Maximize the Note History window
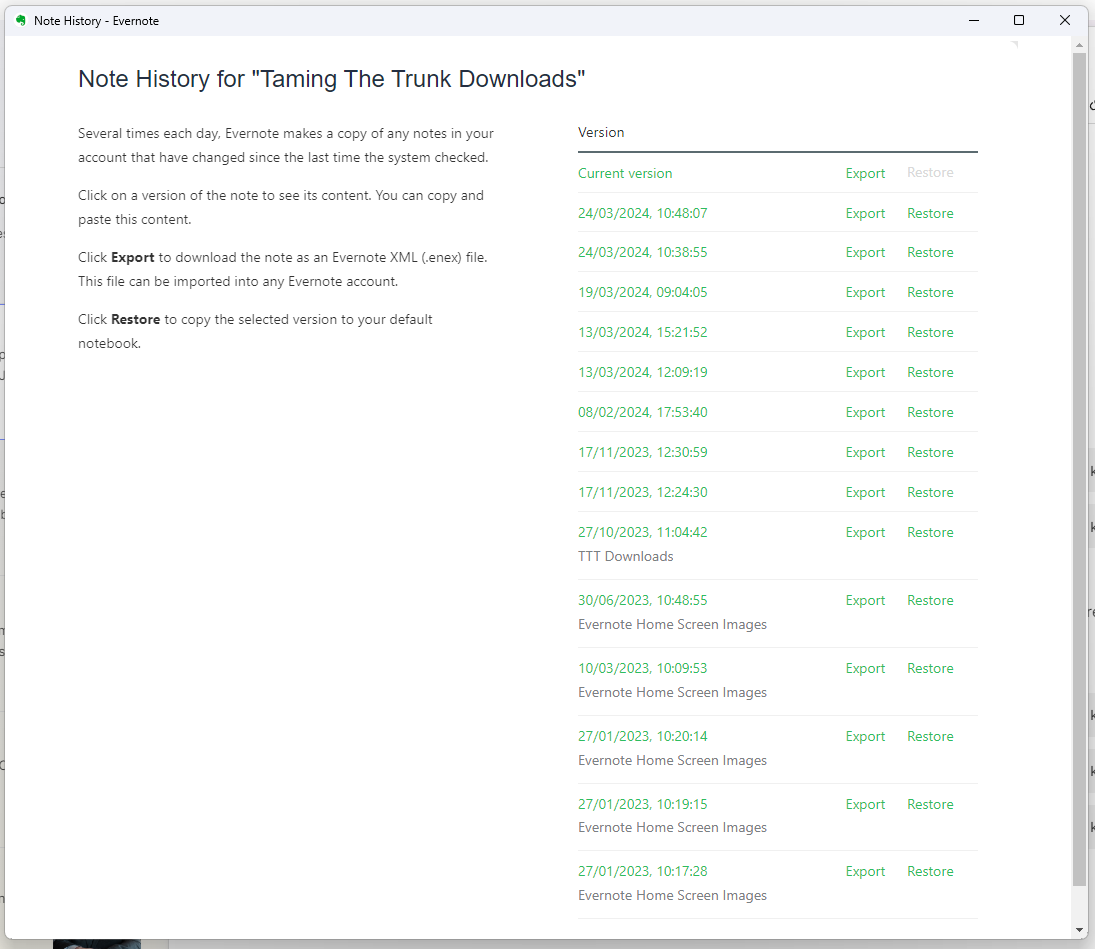This screenshot has width=1095, height=949. tap(1018, 20)
